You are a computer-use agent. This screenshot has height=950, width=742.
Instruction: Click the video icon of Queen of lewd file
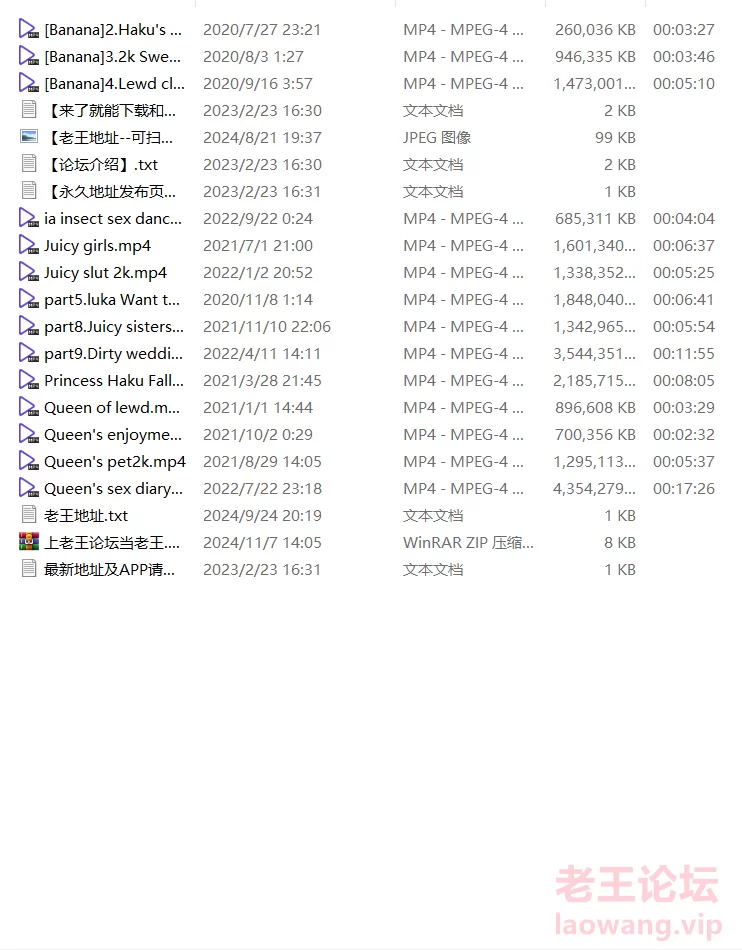point(28,407)
